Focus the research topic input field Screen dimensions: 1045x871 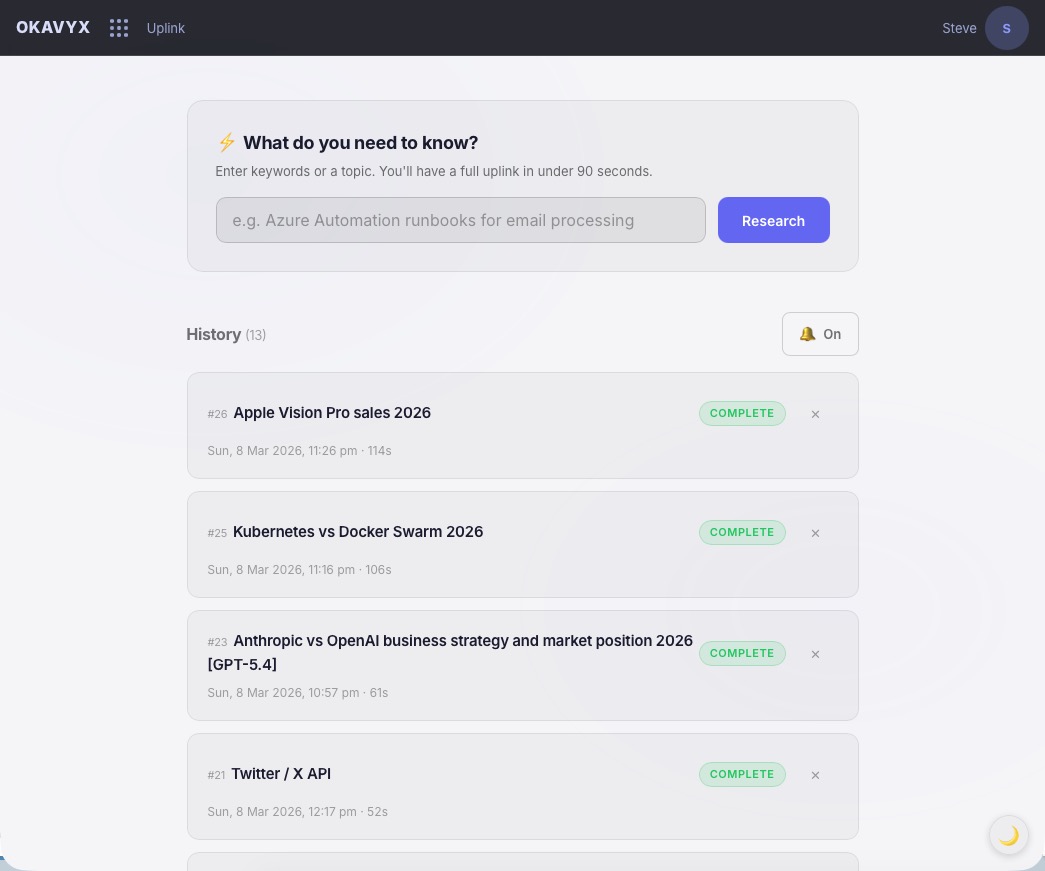point(460,220)
